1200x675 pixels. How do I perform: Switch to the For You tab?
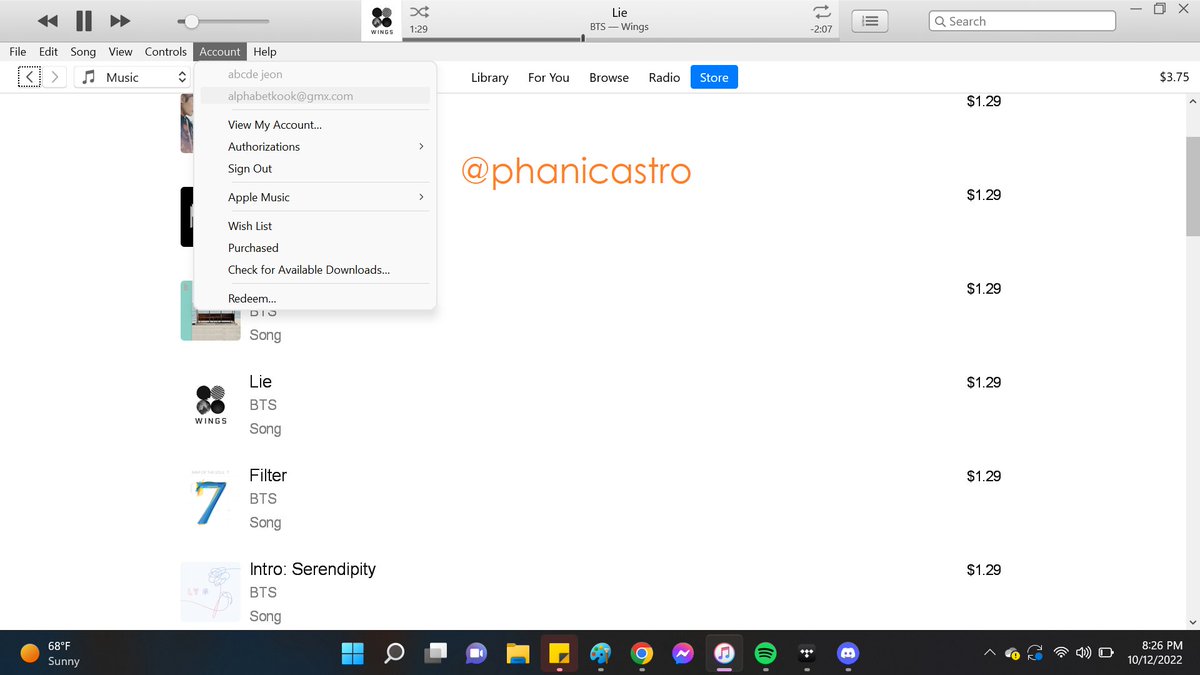point(549,77)
